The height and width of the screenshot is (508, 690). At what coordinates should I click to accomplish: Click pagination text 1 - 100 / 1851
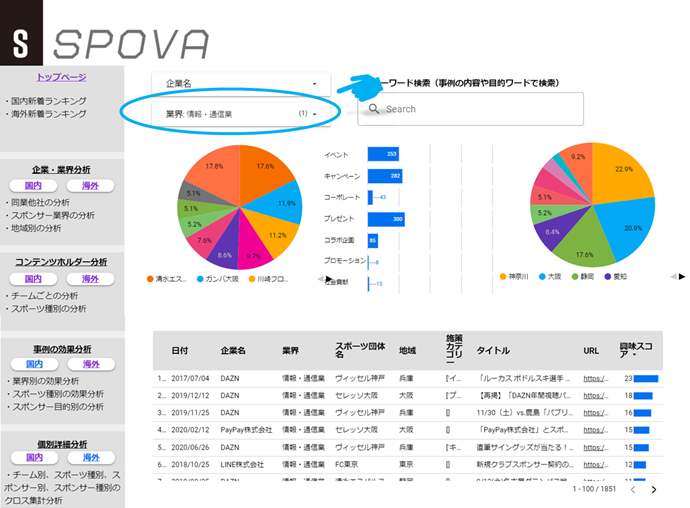pos(594,489)
